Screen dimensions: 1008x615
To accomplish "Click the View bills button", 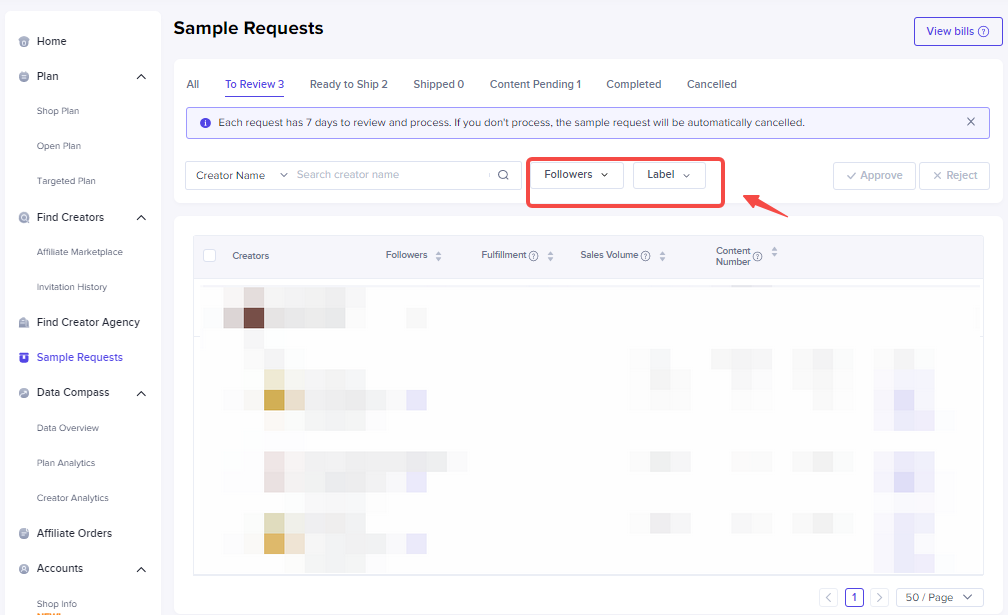I will 957,32.
